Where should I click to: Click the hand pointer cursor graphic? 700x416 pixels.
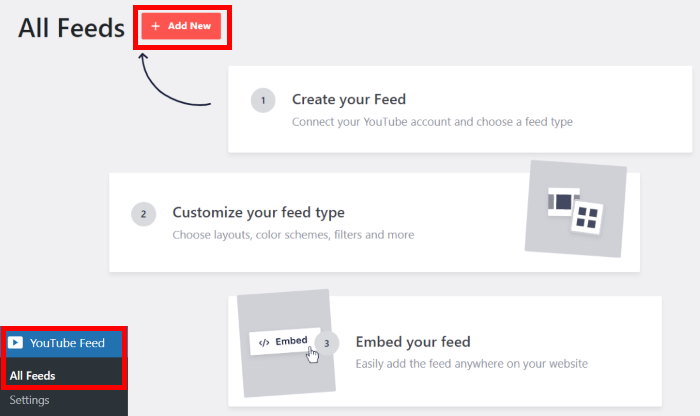313,356
